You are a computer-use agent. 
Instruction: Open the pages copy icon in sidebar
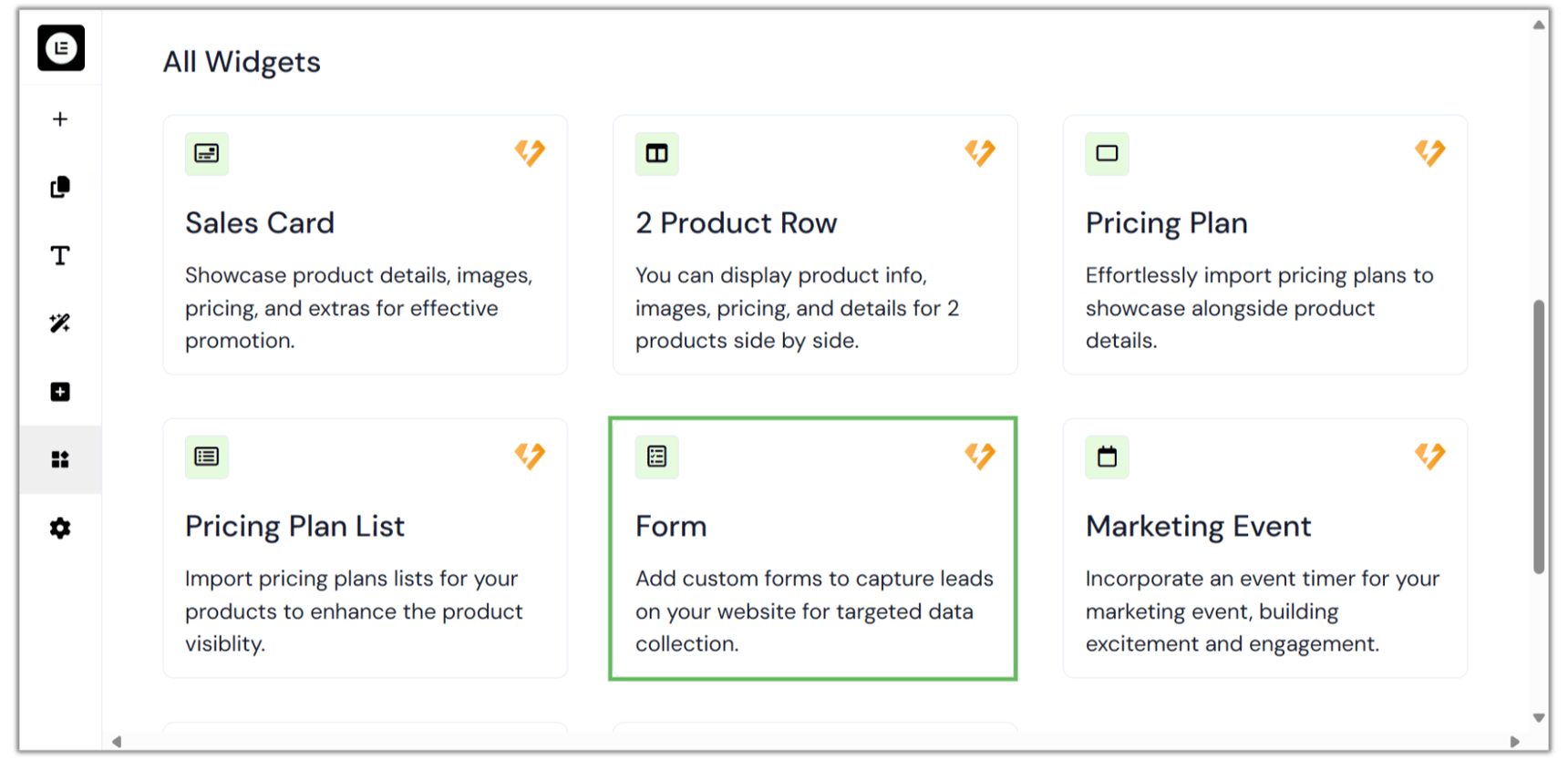60,187
